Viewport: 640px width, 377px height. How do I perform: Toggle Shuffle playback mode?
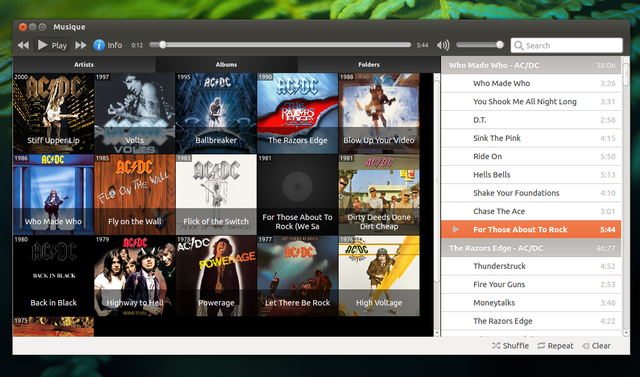click(510, 346)
